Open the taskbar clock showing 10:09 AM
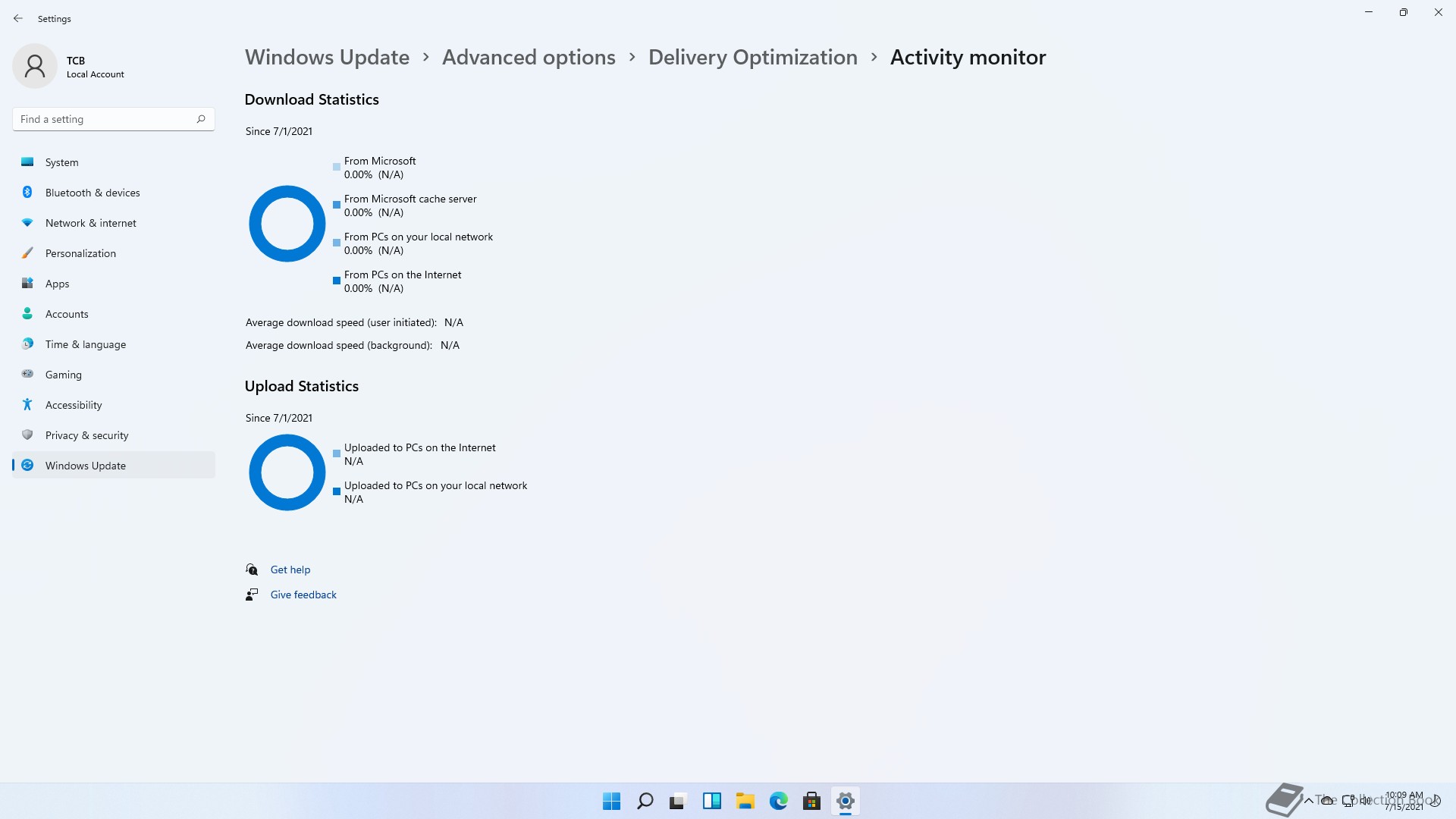Screen dimensions: 1456x819 coord(1404,801)
